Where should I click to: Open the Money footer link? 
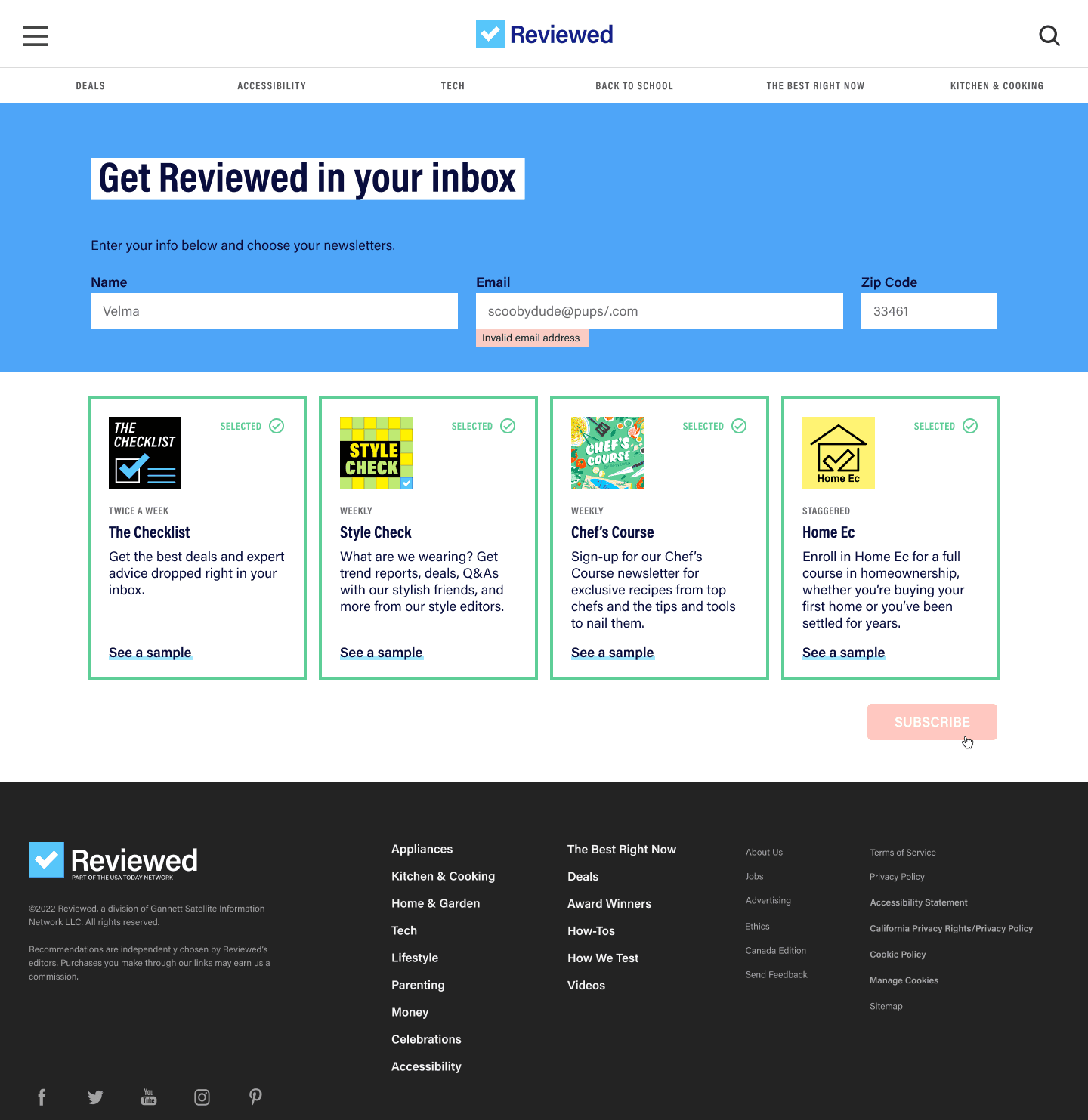click(410, 1012)
